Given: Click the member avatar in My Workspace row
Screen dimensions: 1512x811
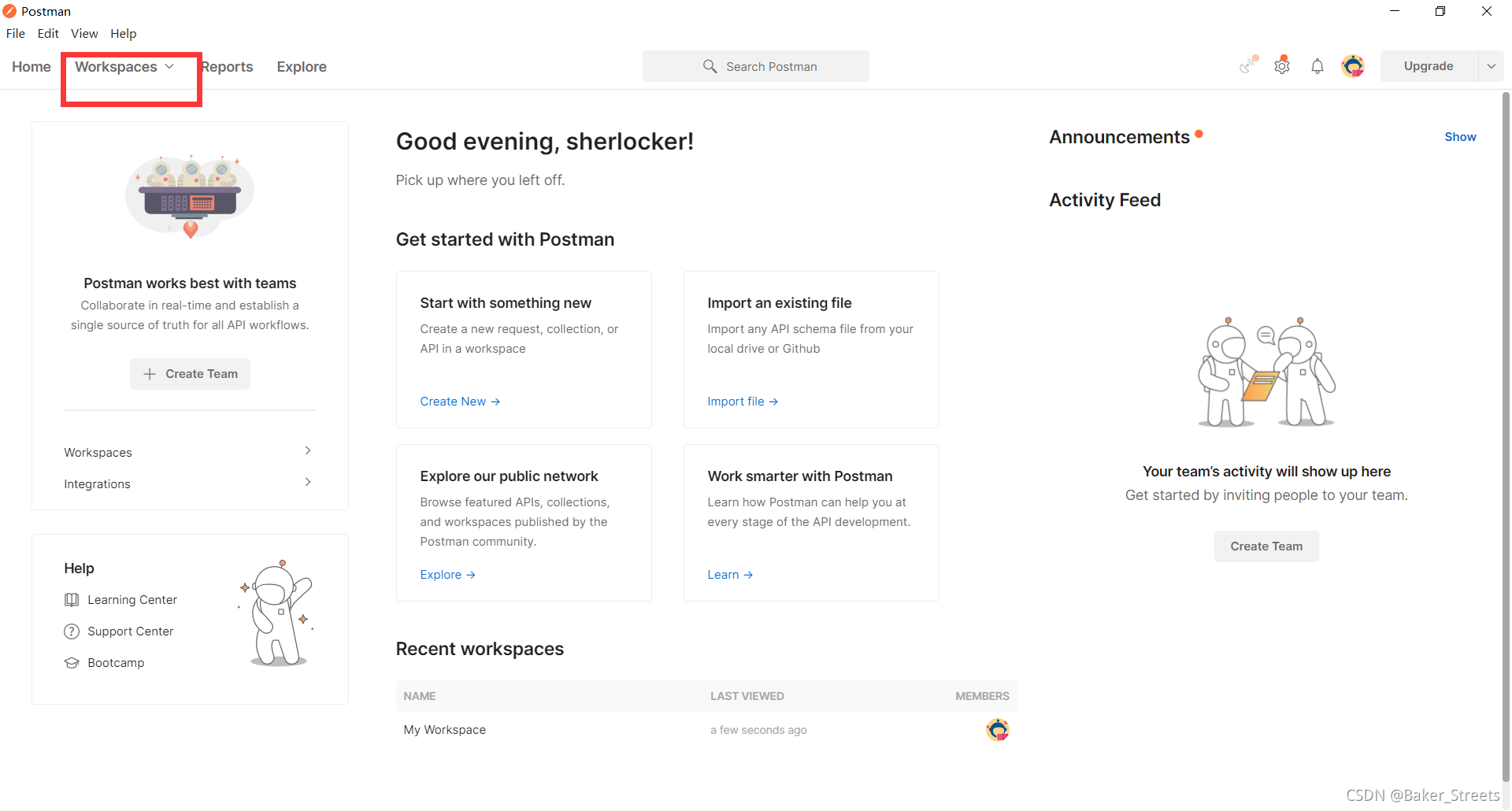Looking at the screenshot, I should pyautogui.click(x=998, y=730).
